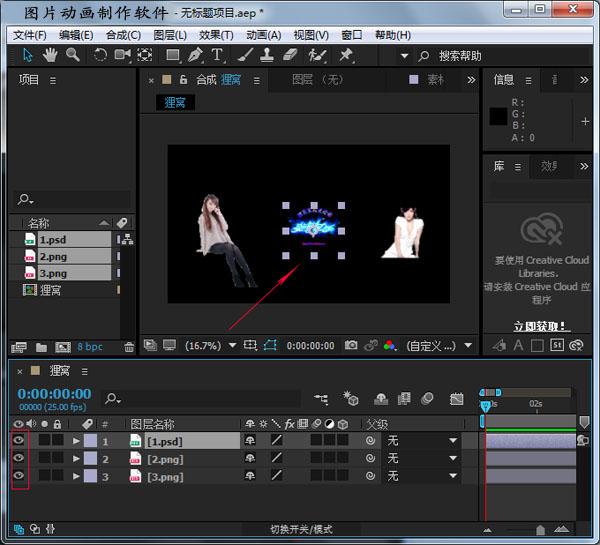Click 切换开关/模式 button
600x545 pixels.
(x=301, y=529)
